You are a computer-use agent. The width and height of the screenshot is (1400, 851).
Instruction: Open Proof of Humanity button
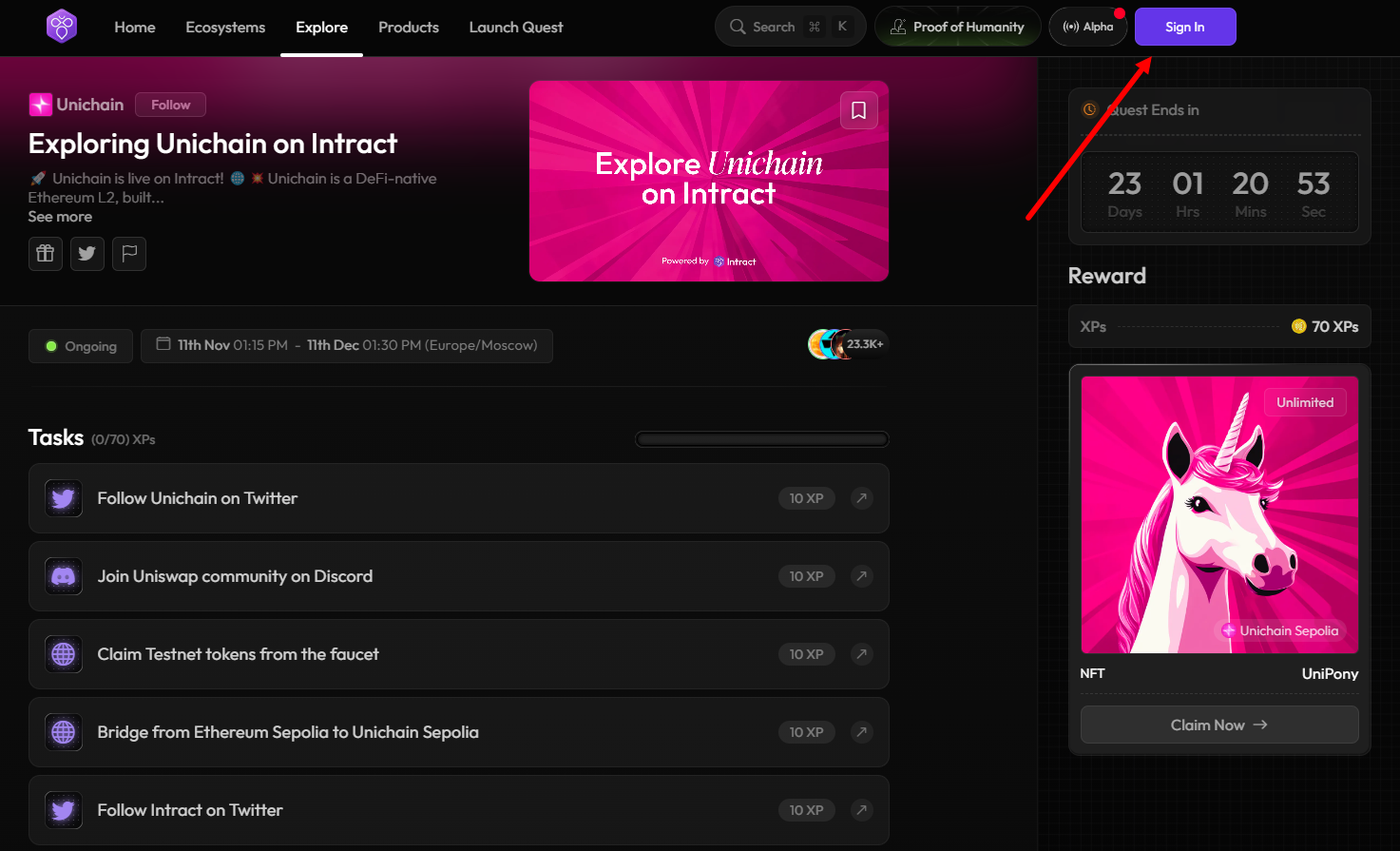tap(957, 27)
